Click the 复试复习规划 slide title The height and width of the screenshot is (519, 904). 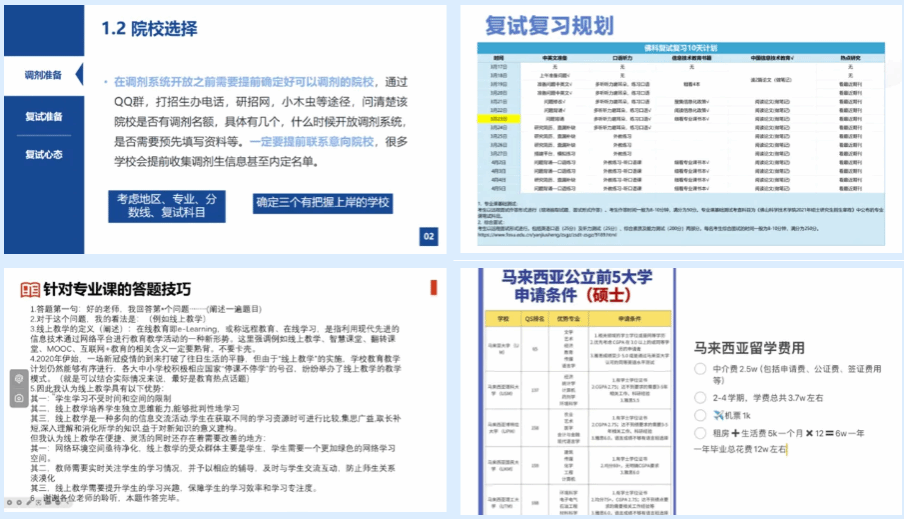pyautogui.click(x=549, y=26)
